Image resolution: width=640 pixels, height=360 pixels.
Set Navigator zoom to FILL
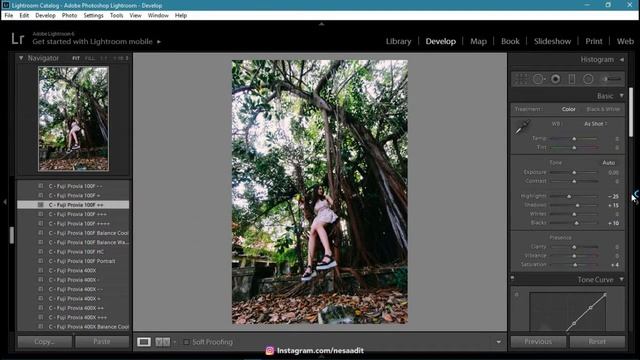click(90, 58)
